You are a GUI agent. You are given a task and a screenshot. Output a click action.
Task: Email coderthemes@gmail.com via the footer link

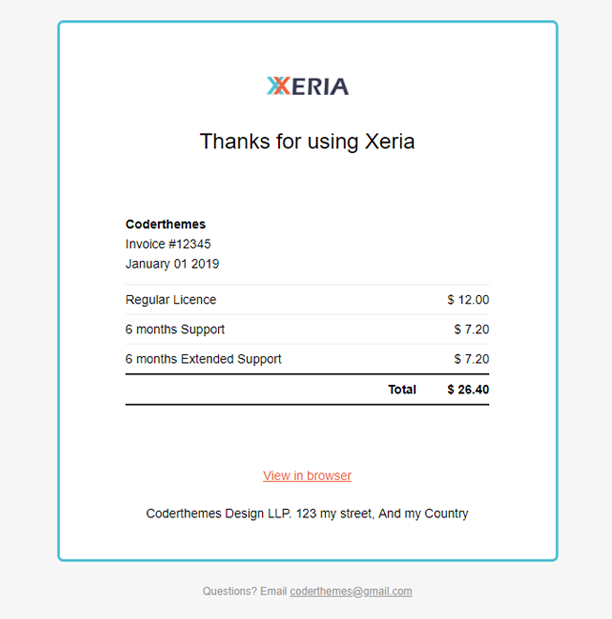click(x=351, y=591)
